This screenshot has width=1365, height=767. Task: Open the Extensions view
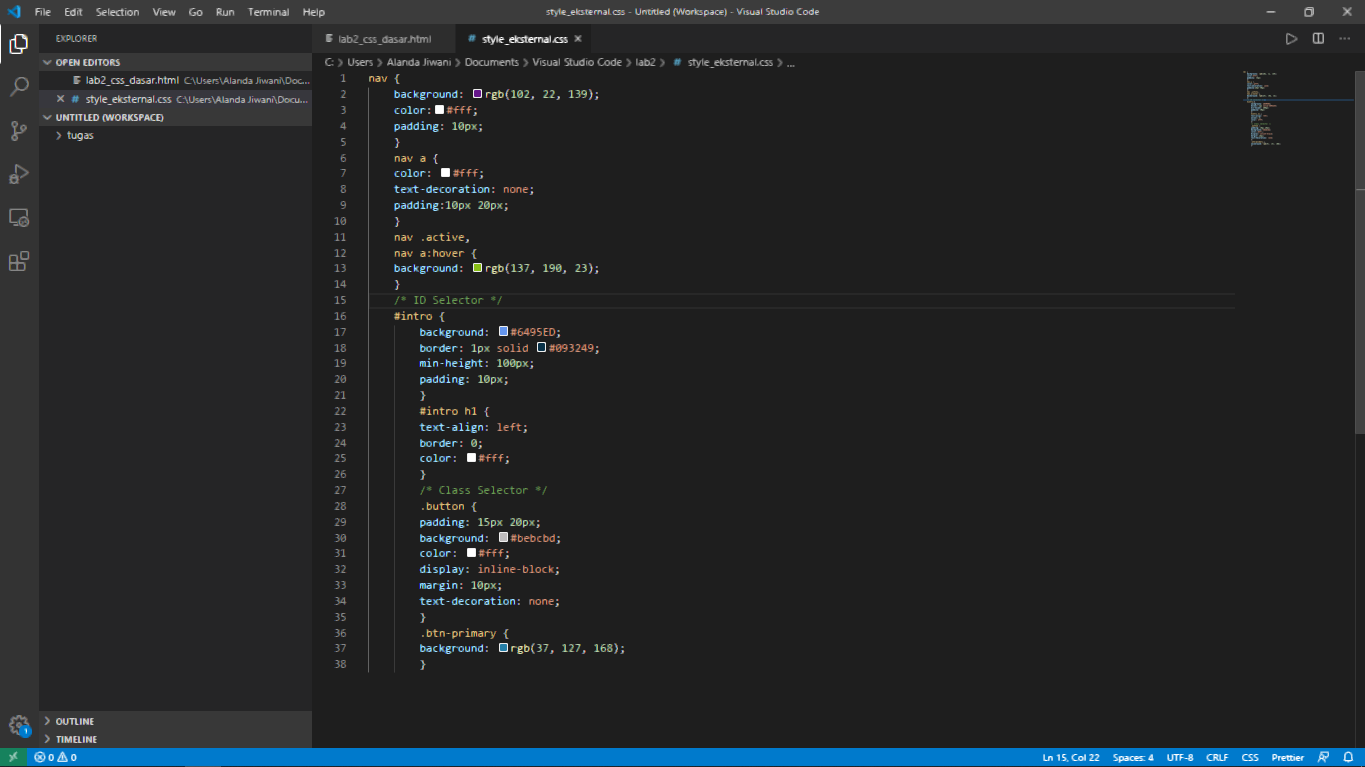coord(18,261)
